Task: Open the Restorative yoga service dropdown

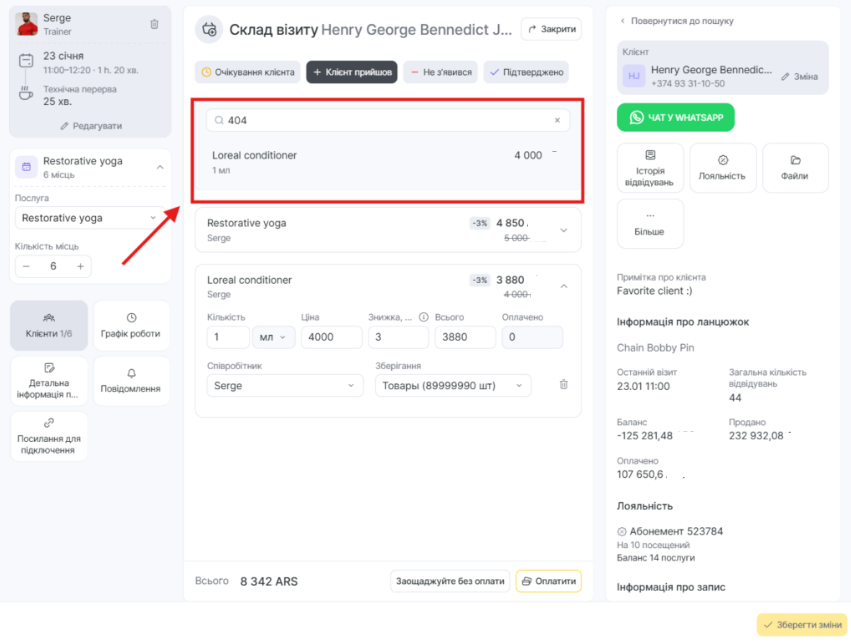Action: [x=90, y=218]
